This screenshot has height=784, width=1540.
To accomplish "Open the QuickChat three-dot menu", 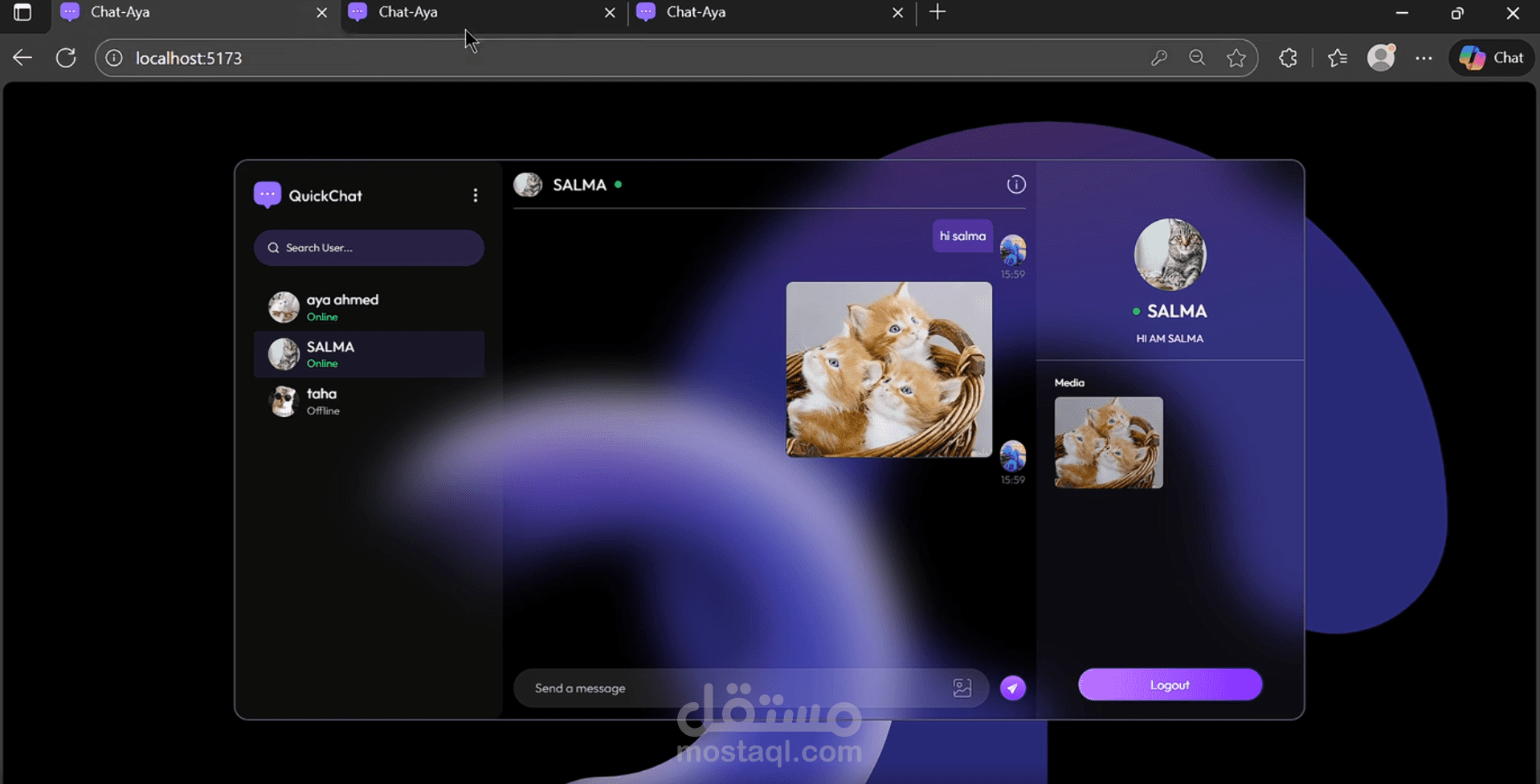I will tap(476, 195).
